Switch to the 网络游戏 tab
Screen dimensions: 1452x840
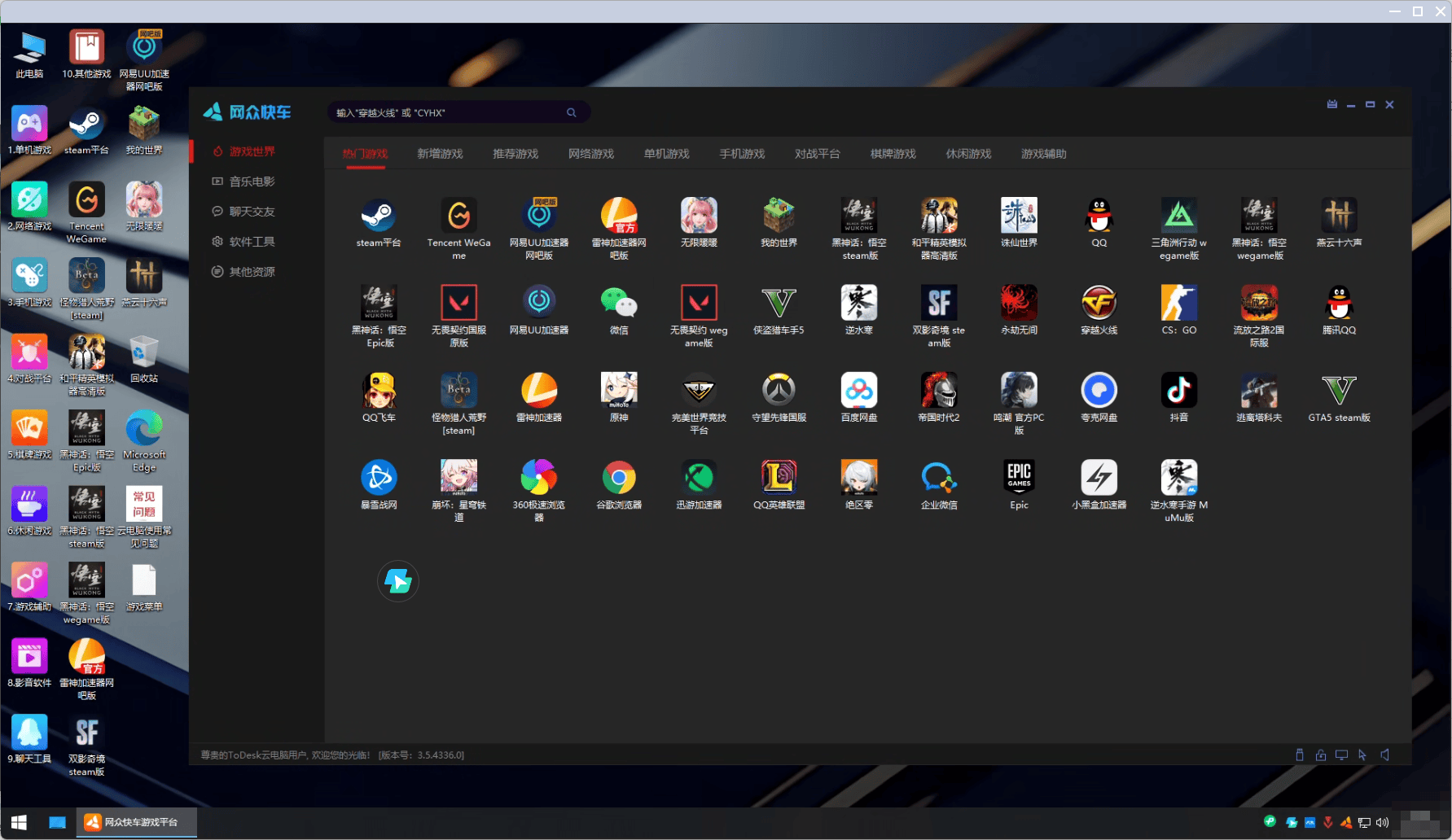591,154
